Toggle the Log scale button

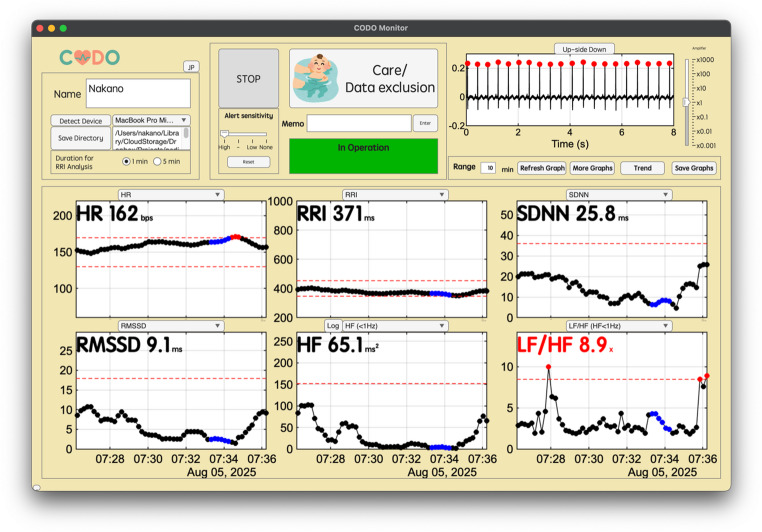(x=333, y=326)
